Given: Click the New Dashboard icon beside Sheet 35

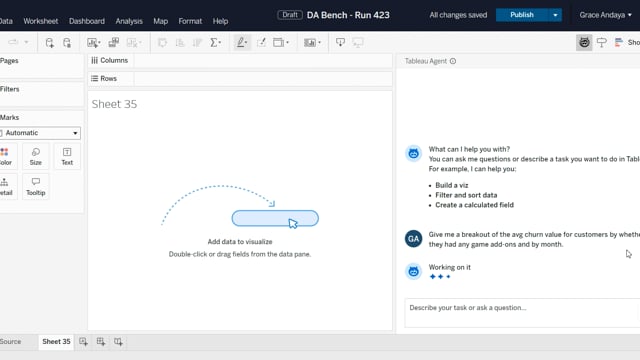Looking at the screenshot, I should 101,342.
